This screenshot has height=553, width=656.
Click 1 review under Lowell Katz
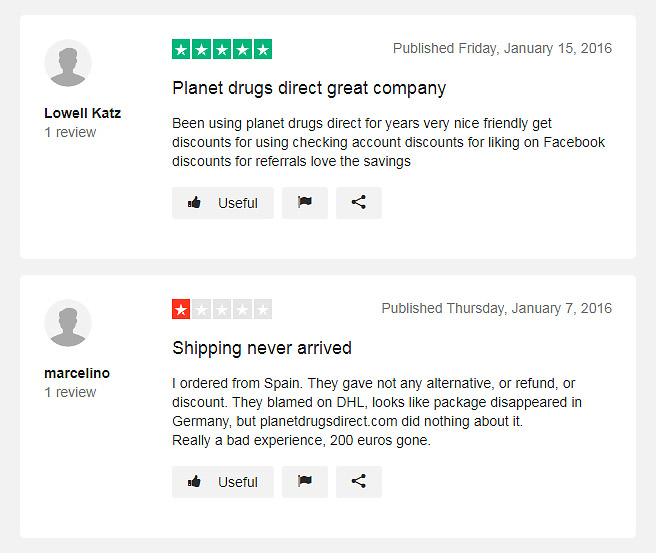[x=70, y=132]
